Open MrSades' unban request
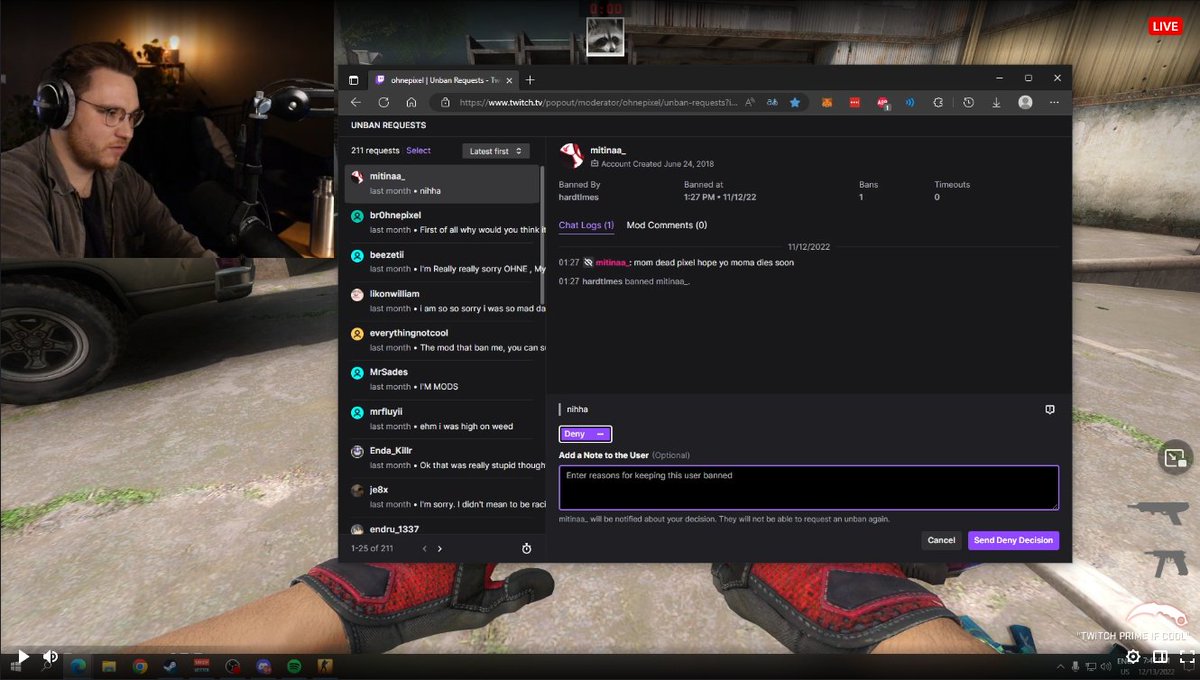The width and height of the screenshot is (1200, 680). point(442,379)
